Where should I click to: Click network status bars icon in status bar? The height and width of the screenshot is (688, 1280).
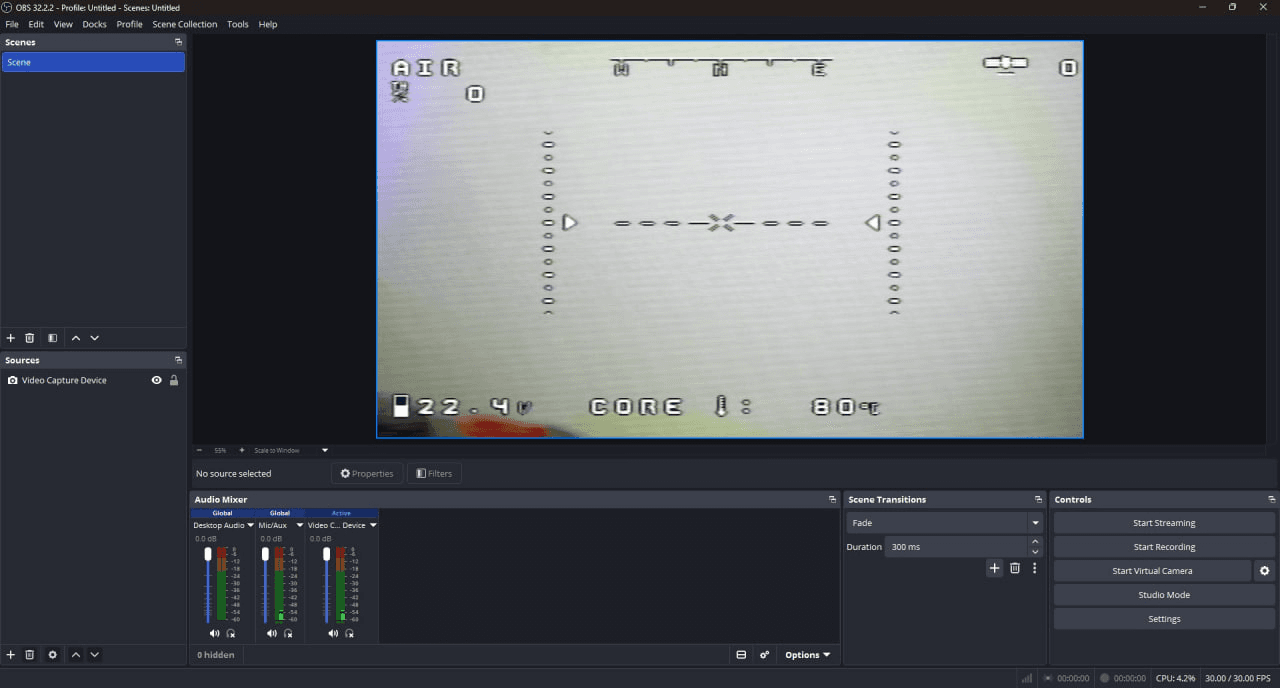pos(1026,678)
